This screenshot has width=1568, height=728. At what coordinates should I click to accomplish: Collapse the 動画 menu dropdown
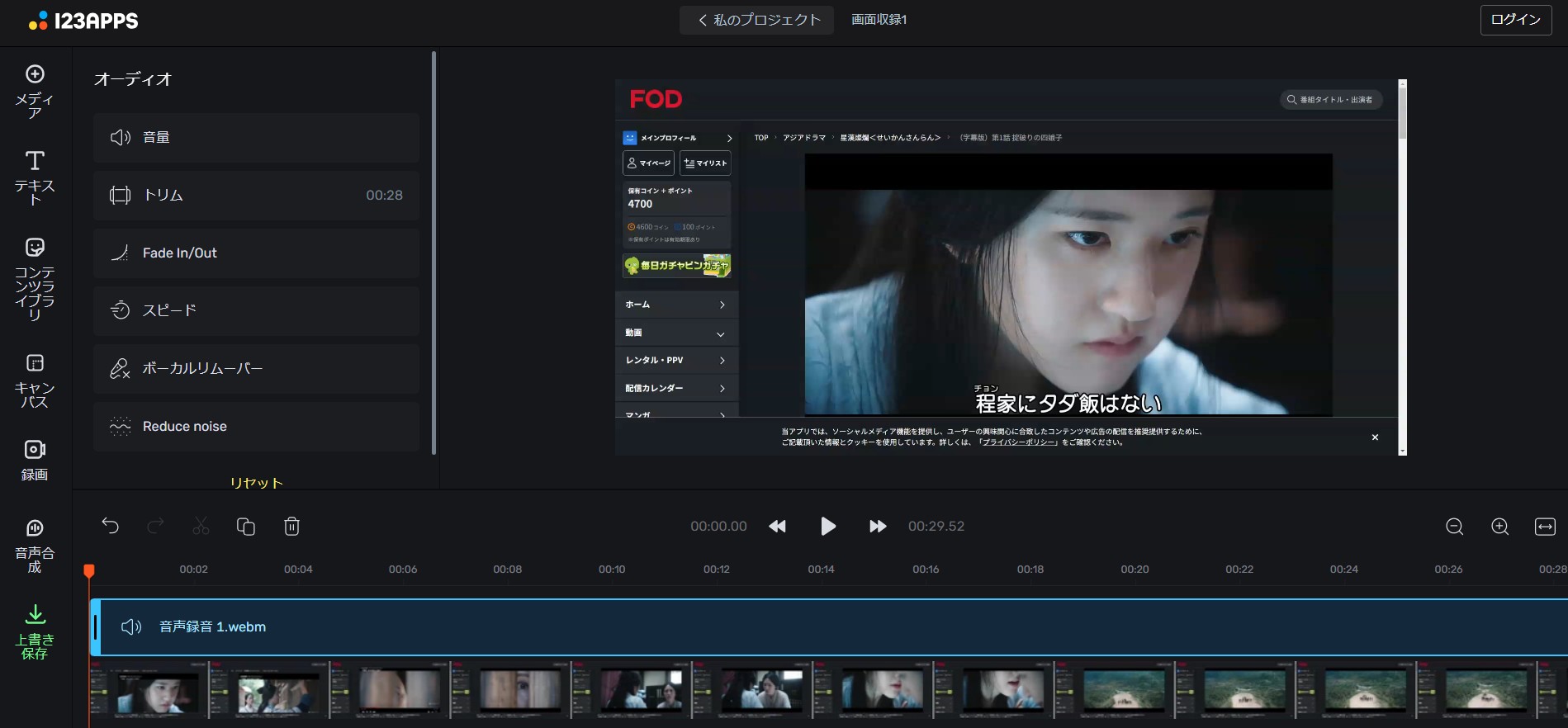point(721,333)
